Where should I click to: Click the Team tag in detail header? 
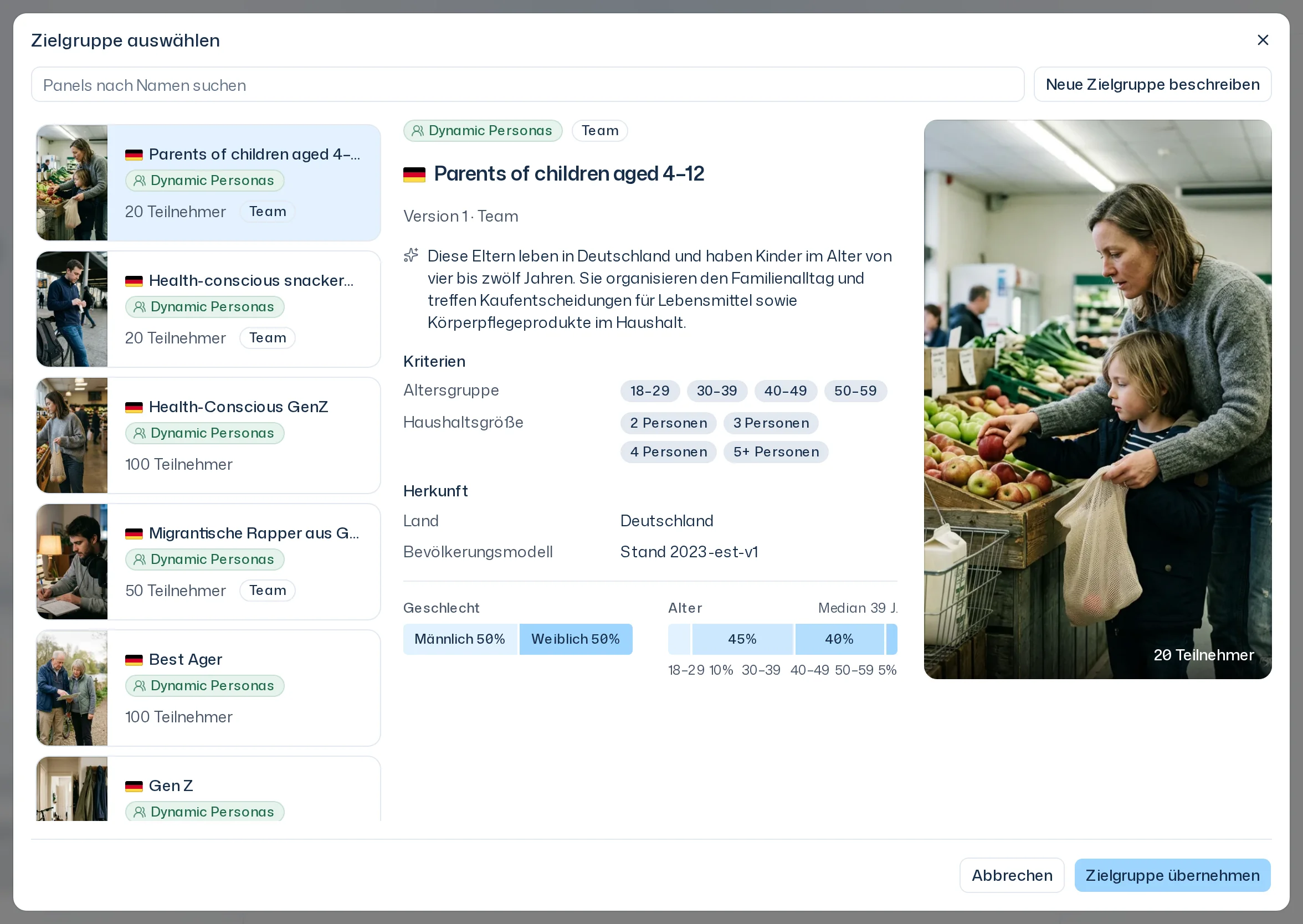(x=600, y=130)
